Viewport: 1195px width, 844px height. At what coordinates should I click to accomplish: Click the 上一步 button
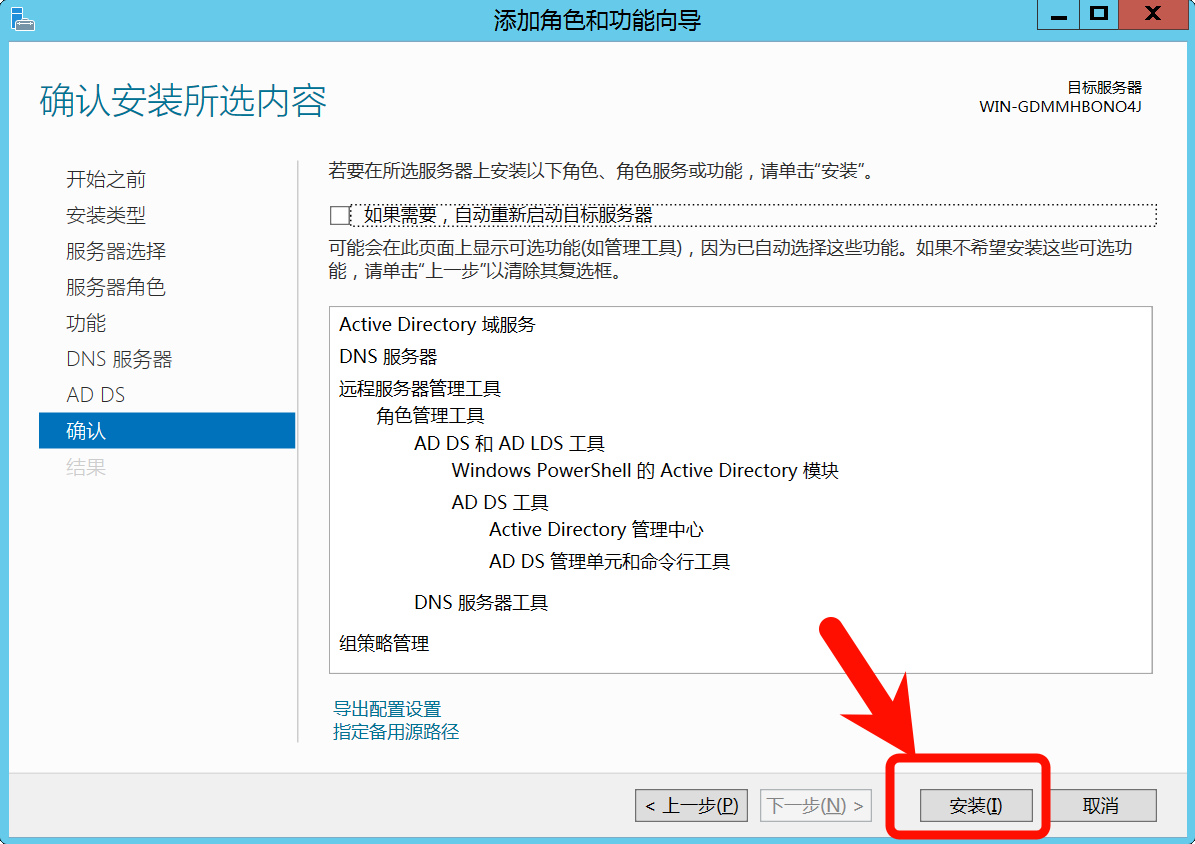click(x=691, y=806)
